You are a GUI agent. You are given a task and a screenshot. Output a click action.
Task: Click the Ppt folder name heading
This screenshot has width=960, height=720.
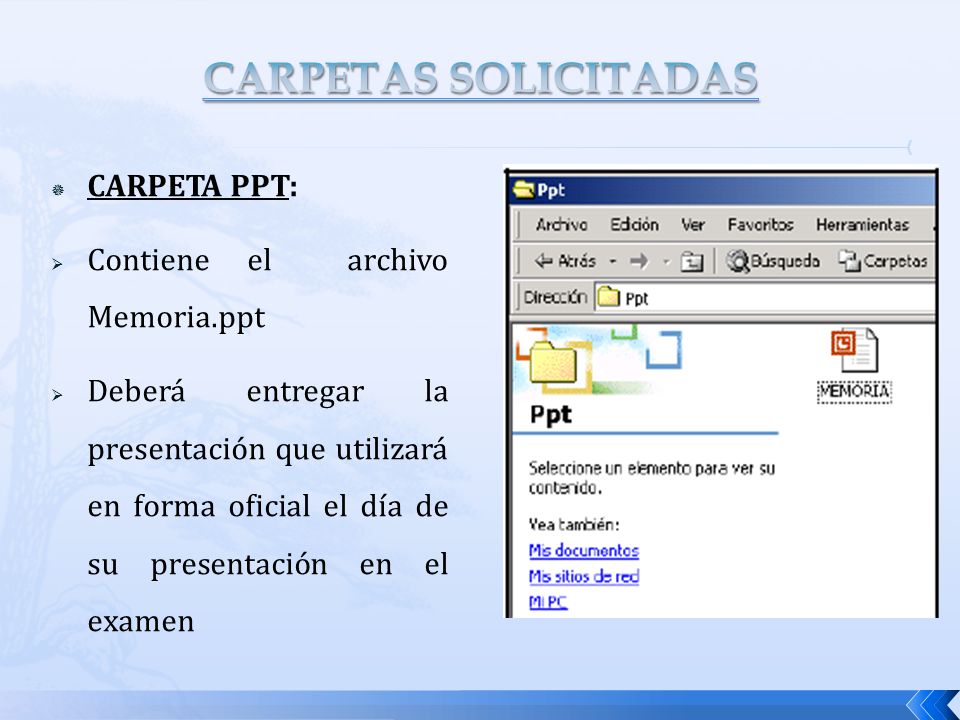click(550, 414)
